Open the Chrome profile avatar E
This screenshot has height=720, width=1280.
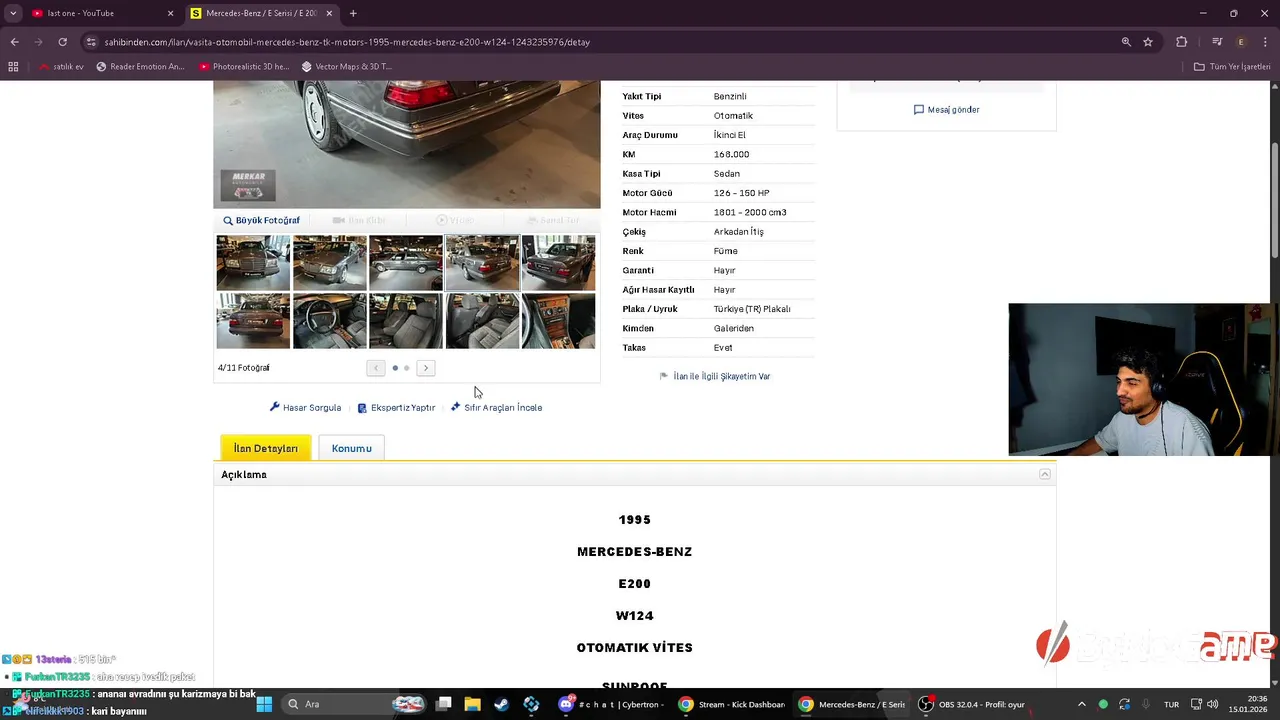pos(1241,42)
